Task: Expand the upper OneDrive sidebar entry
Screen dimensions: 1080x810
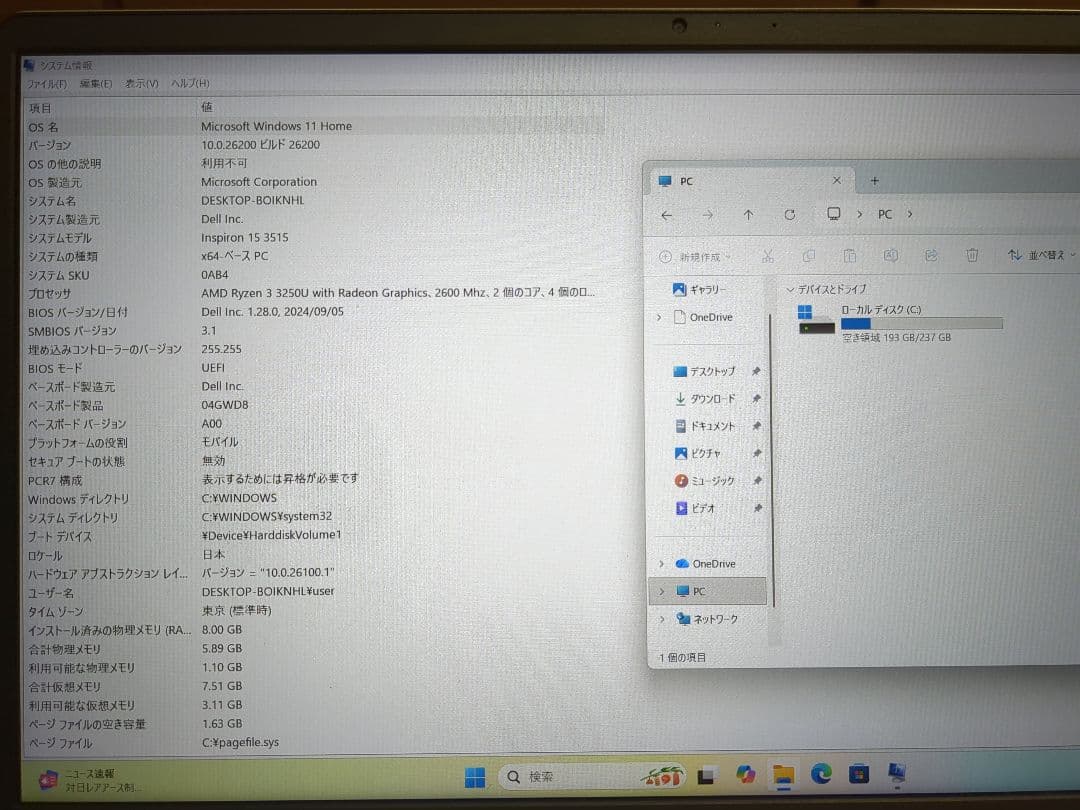Action: click(658, 318)
